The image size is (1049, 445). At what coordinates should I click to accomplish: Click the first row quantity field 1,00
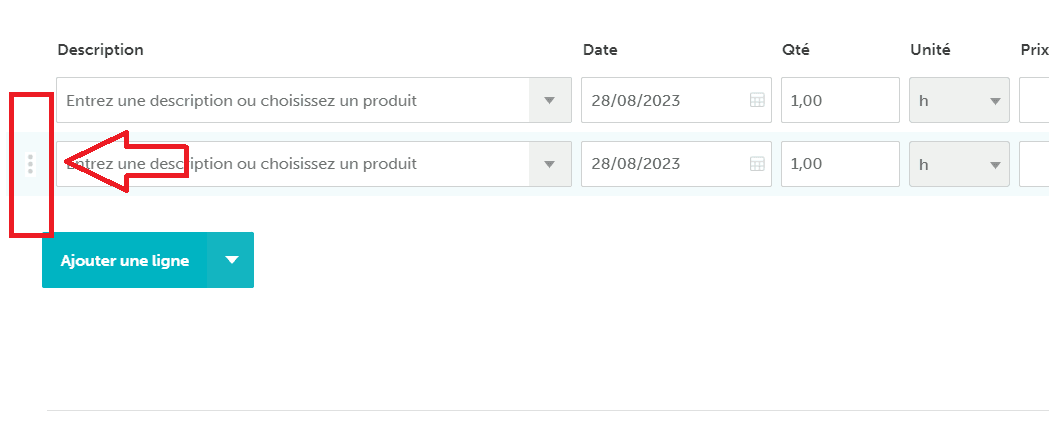point(840,100)
